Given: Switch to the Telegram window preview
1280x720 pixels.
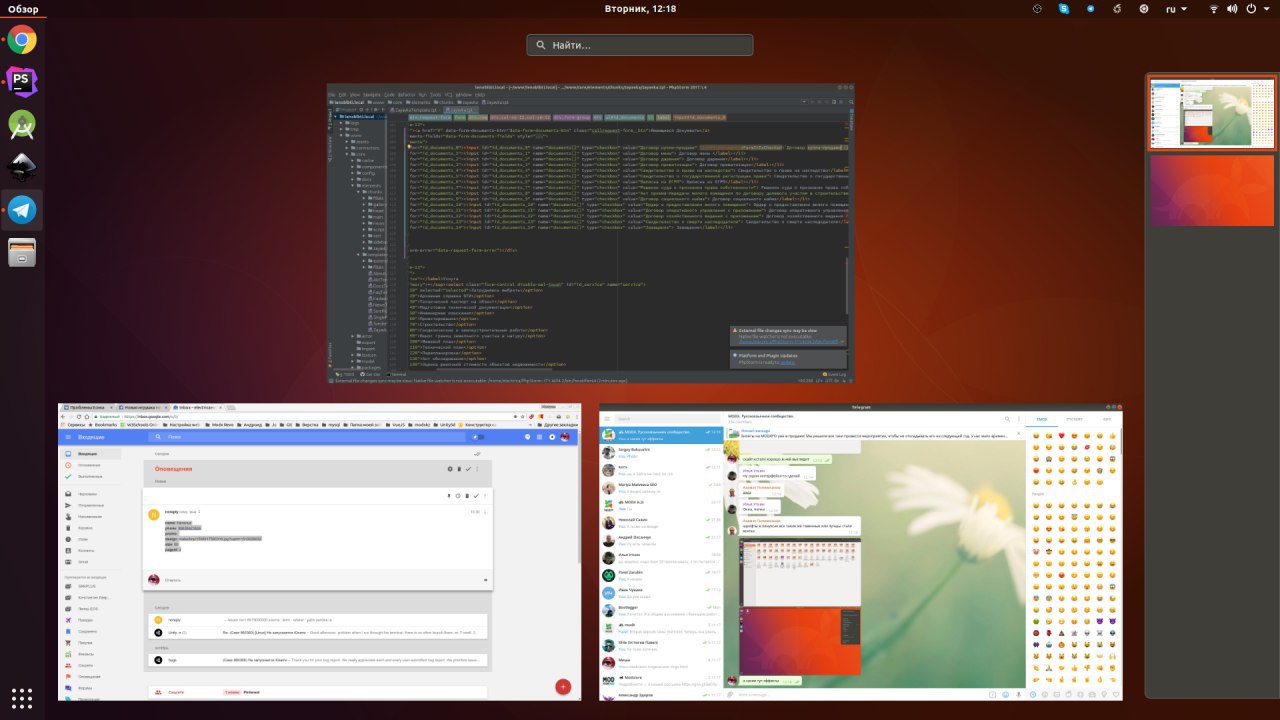Looking at the screenshot, I should (x=861, y=552).
